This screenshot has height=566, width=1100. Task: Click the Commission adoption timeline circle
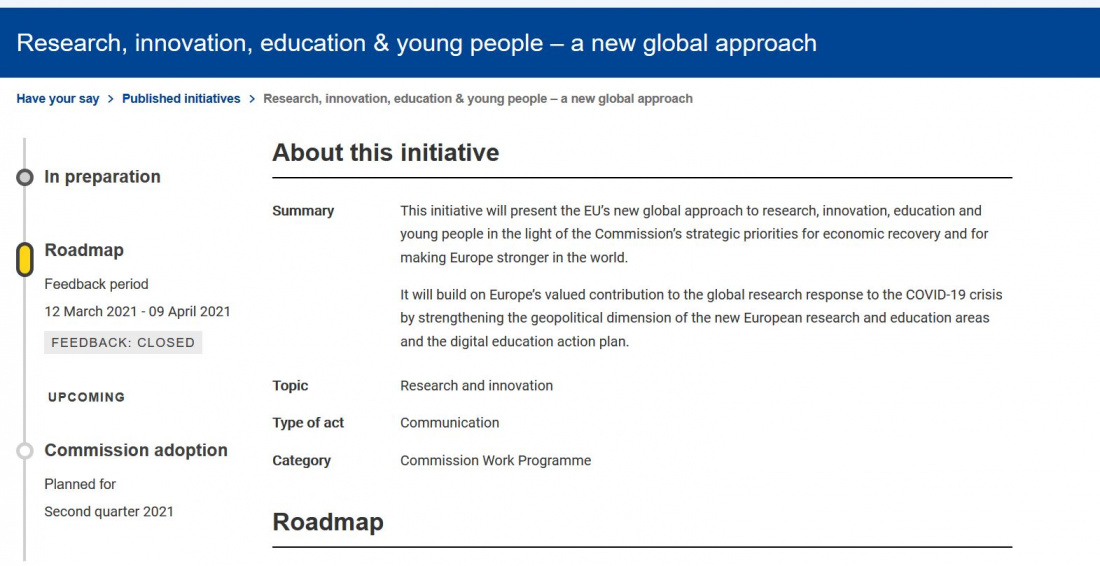[25, 450]
